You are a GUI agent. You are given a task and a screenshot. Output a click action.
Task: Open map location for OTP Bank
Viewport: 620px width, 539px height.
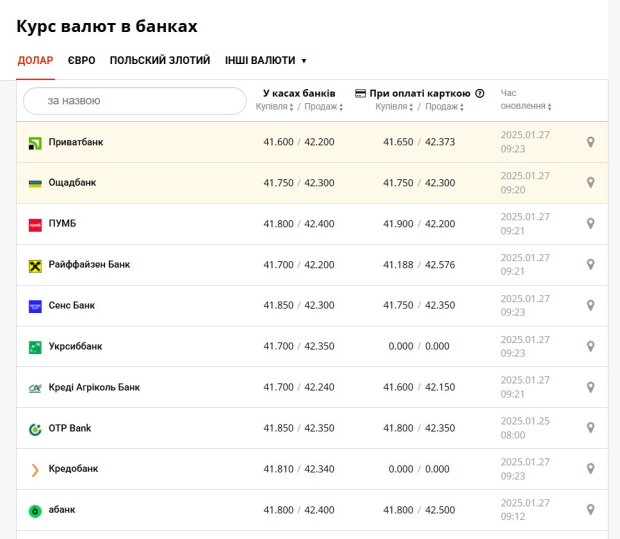coord(590,428)
